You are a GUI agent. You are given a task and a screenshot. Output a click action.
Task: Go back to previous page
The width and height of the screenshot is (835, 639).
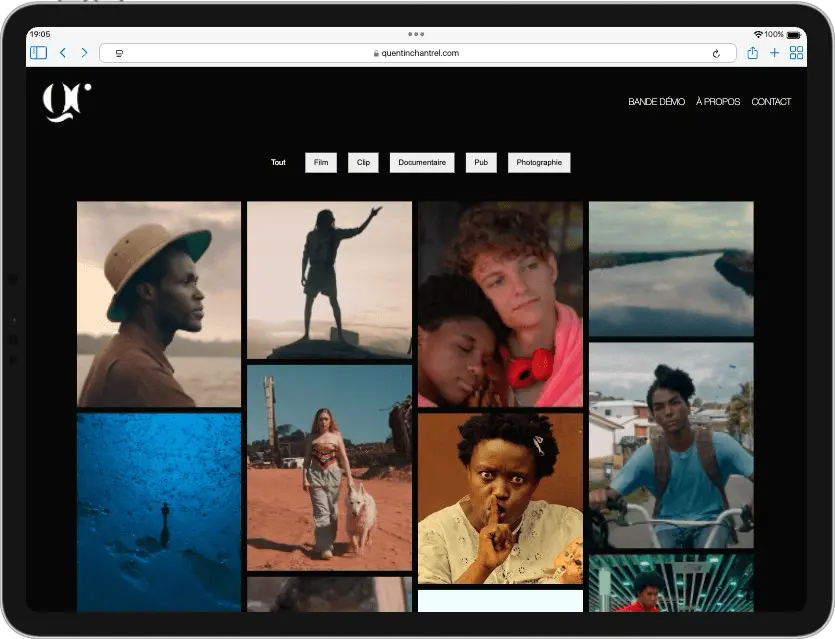pos(63,53)
